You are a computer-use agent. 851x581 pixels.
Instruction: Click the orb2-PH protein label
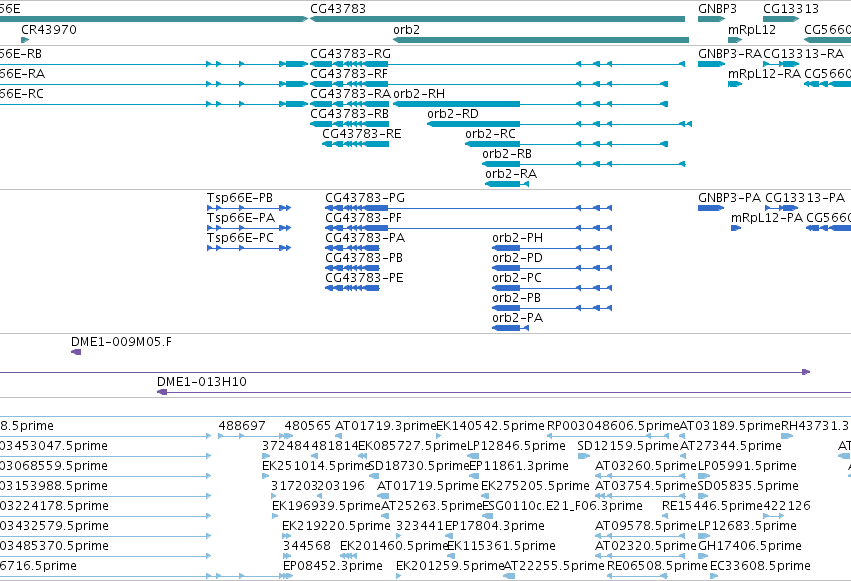[x=517, y=238]
